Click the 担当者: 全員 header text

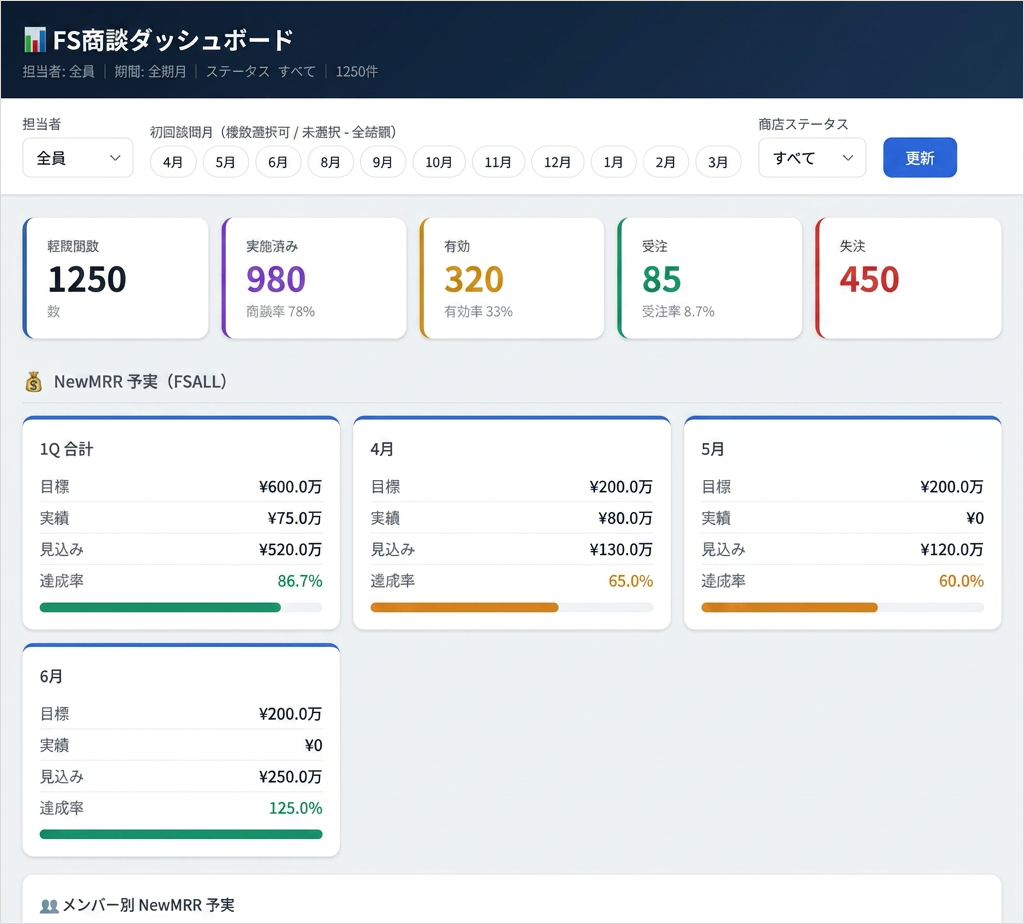point(58,72)
